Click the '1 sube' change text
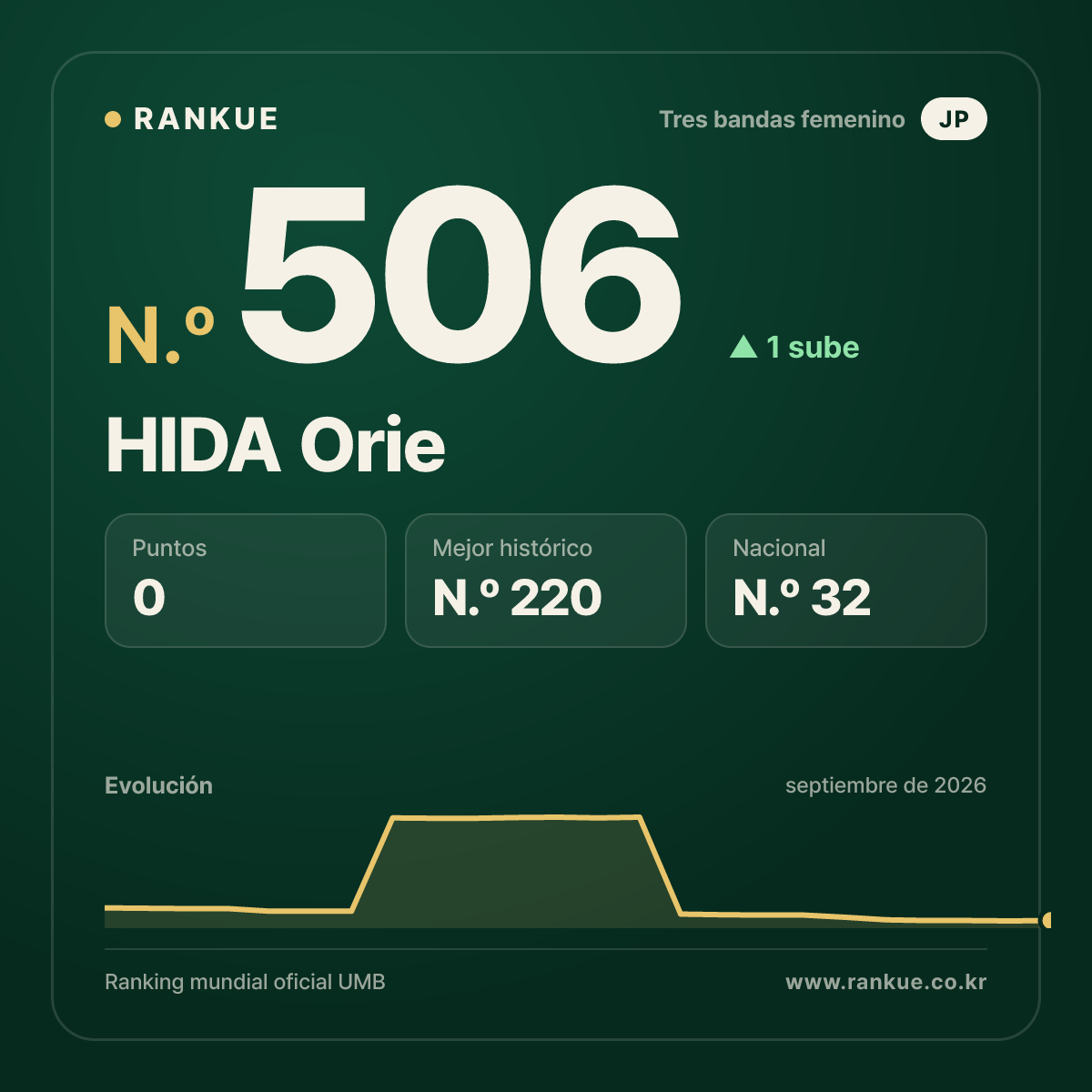 (x=813, y=347)
